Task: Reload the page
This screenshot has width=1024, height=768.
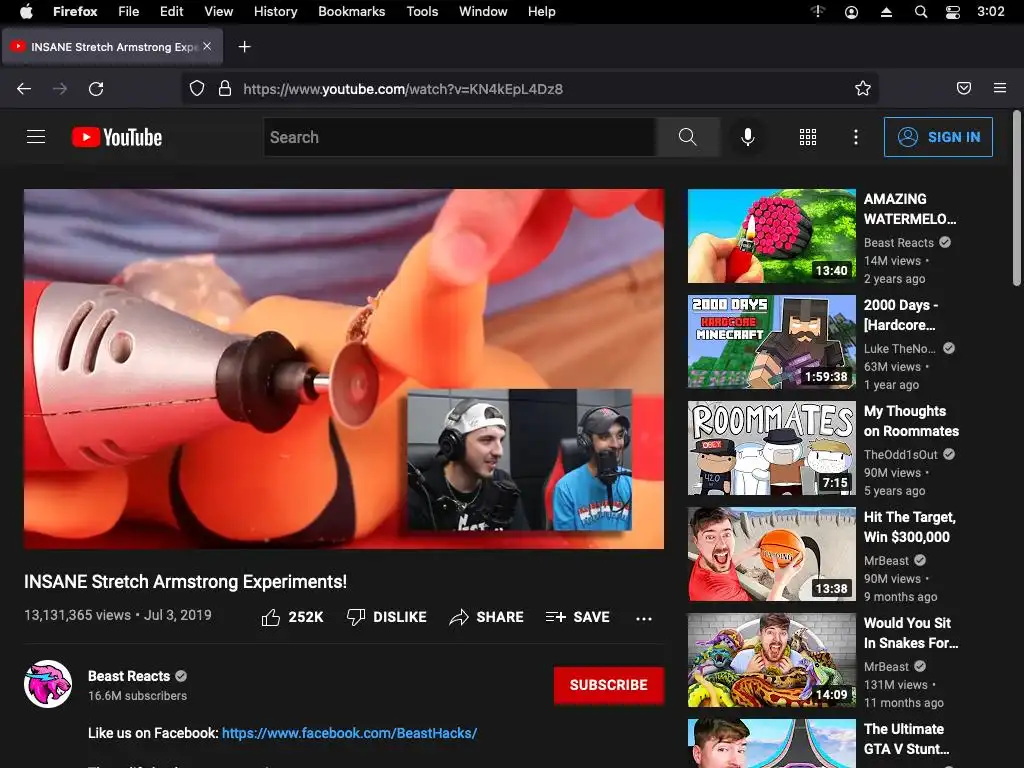Action: (x=96, y=89)
